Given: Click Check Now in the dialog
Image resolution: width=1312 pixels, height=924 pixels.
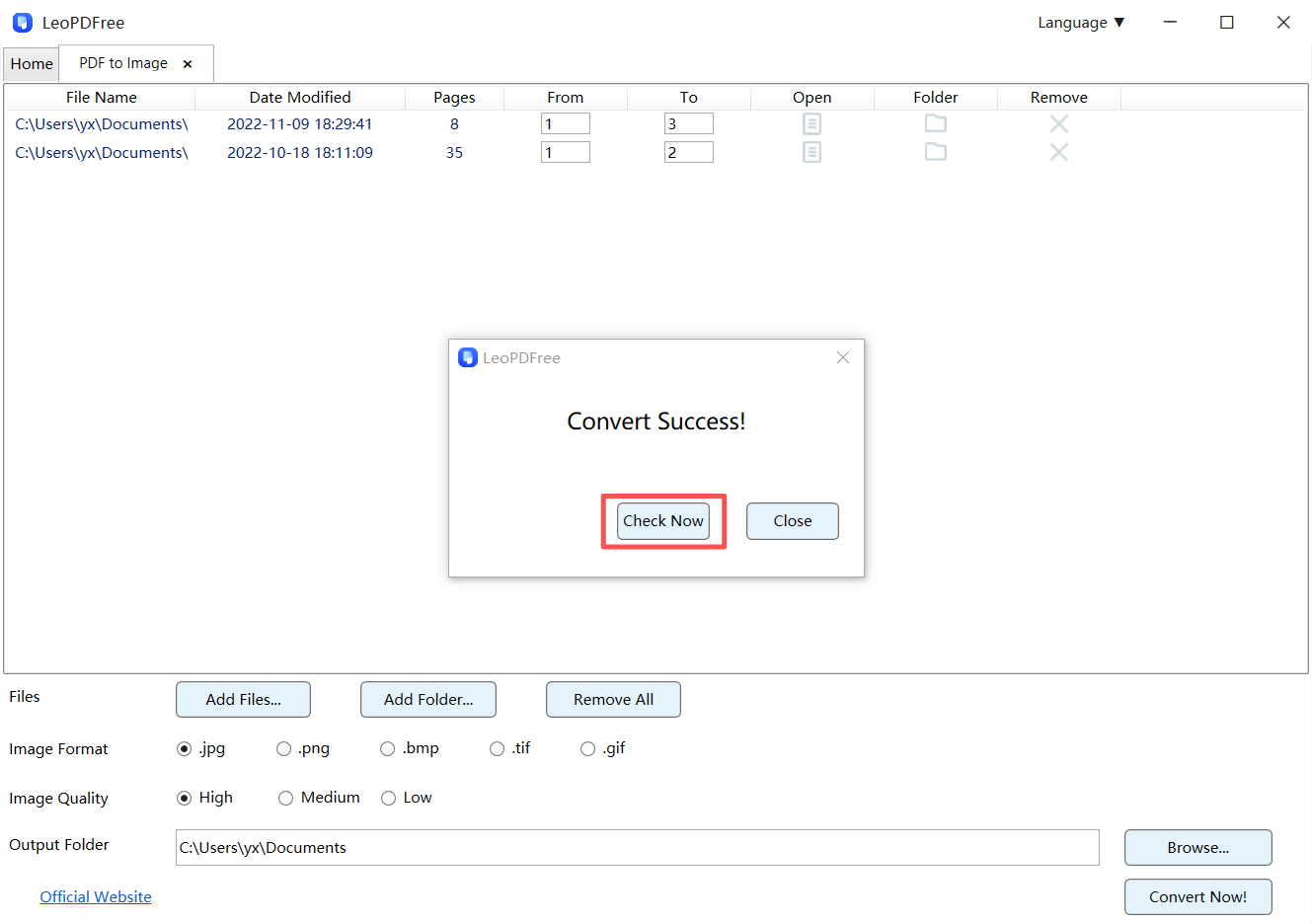Looking at the screenshot, I should pyautogui.click(x=663, y=521).
